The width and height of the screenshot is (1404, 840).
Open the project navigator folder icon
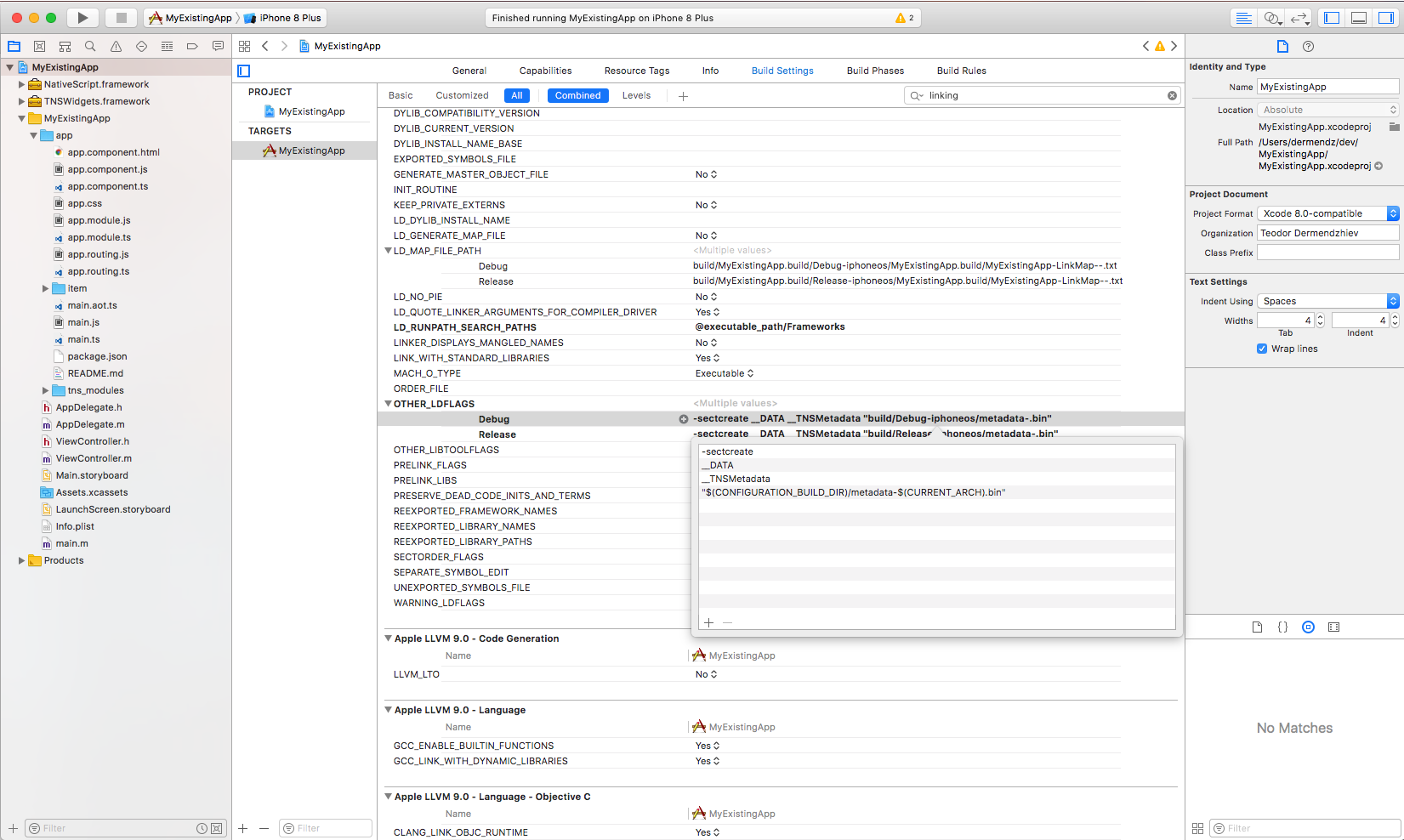pyautogui.click(x=14, y=46)
